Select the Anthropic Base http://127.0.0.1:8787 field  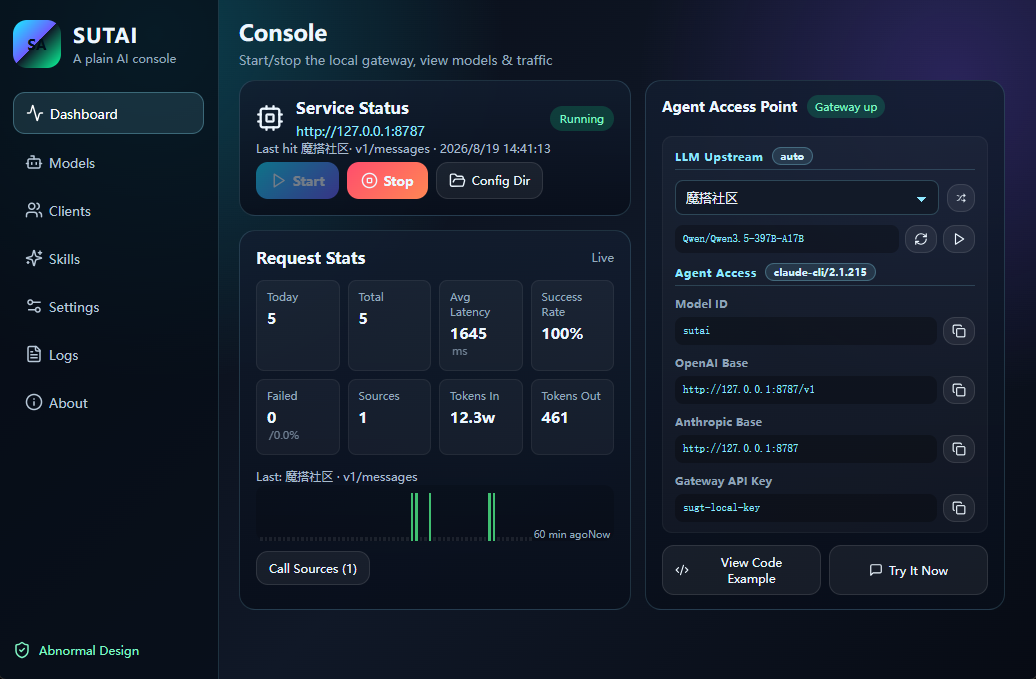[805, 449]
